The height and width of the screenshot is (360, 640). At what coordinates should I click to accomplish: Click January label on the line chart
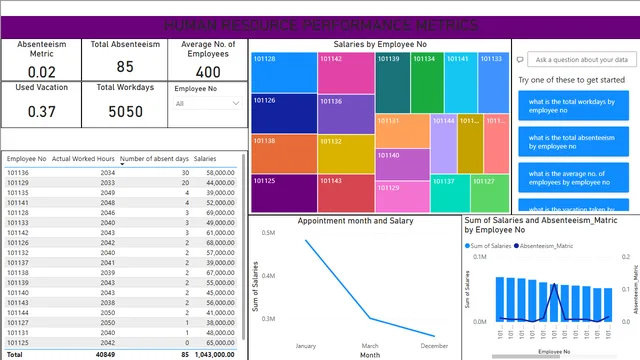306,346
